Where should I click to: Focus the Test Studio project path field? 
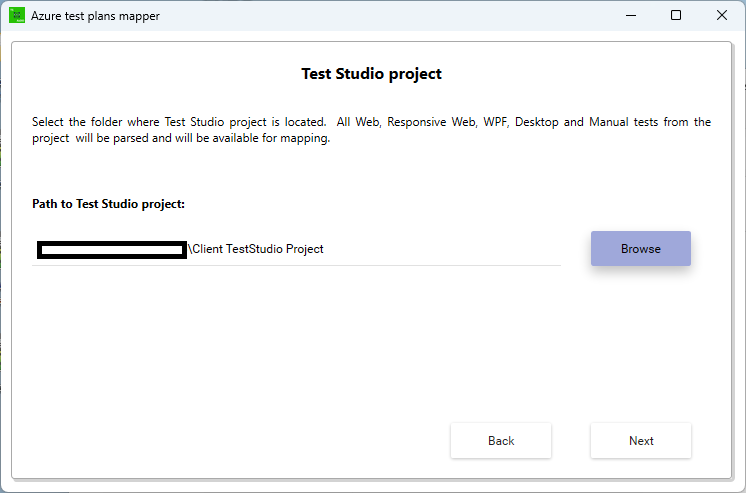[x=296, y=249]
